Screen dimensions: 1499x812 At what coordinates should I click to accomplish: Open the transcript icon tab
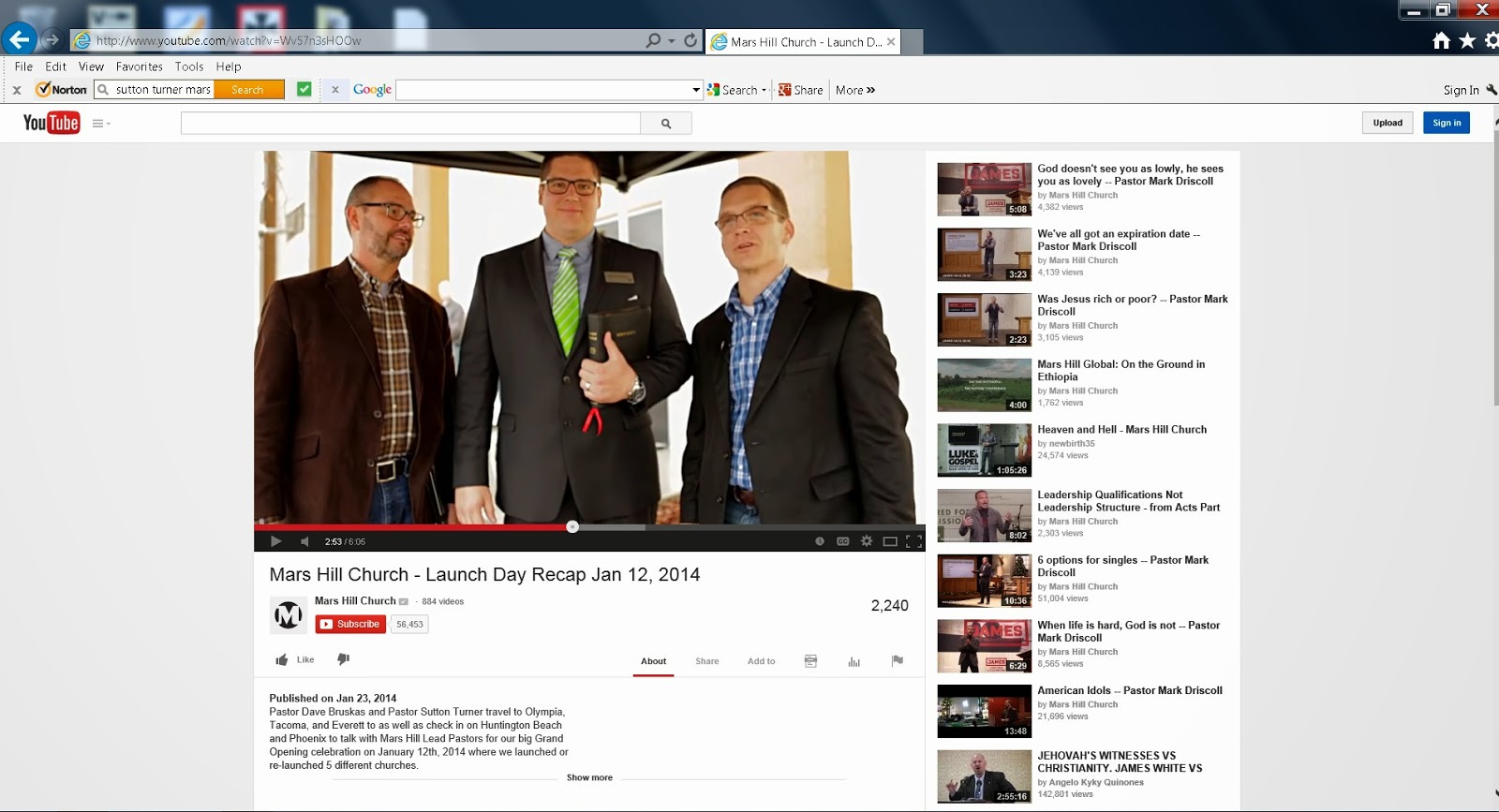click(810, 661)
